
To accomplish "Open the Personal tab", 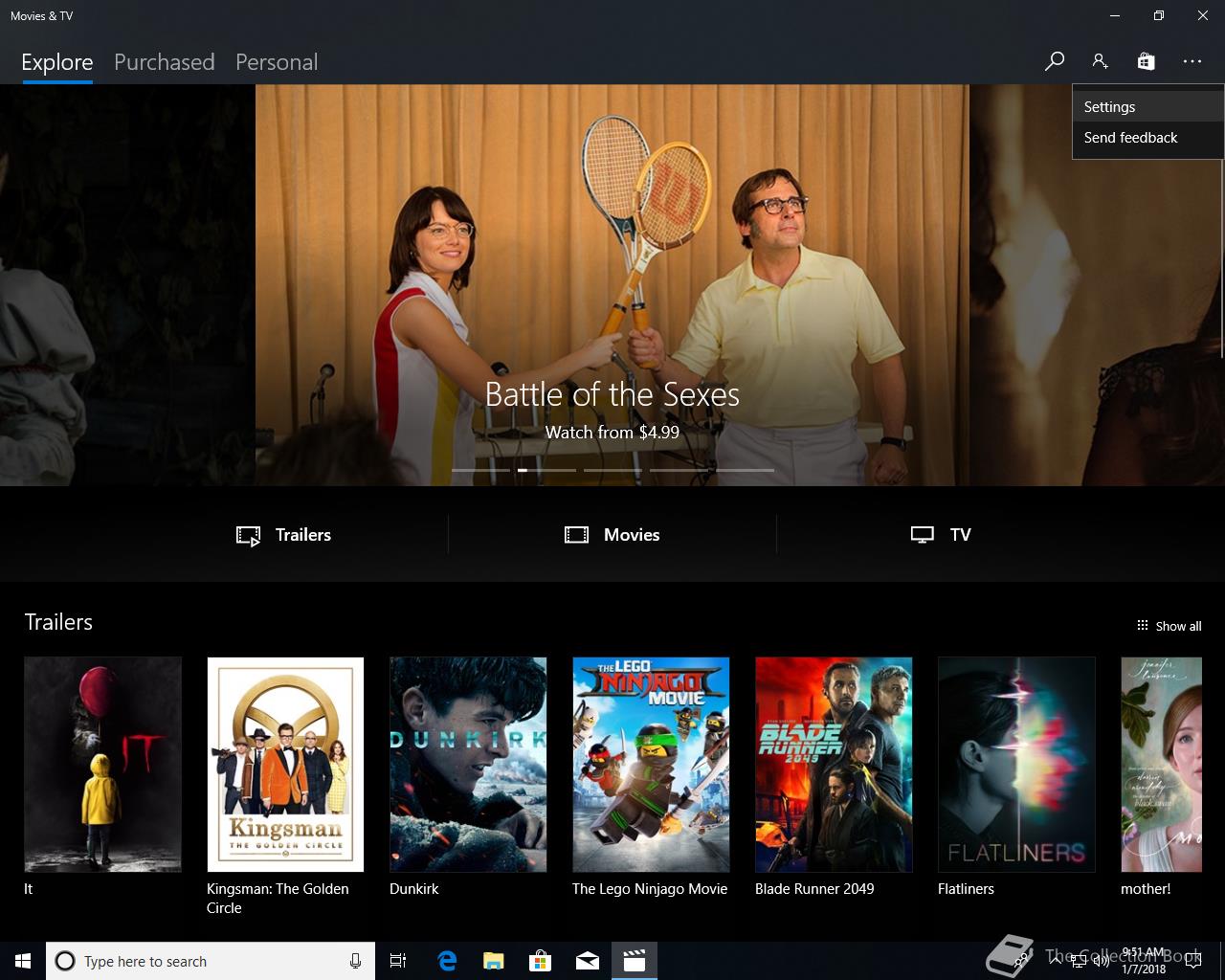I will coord(277,62).
